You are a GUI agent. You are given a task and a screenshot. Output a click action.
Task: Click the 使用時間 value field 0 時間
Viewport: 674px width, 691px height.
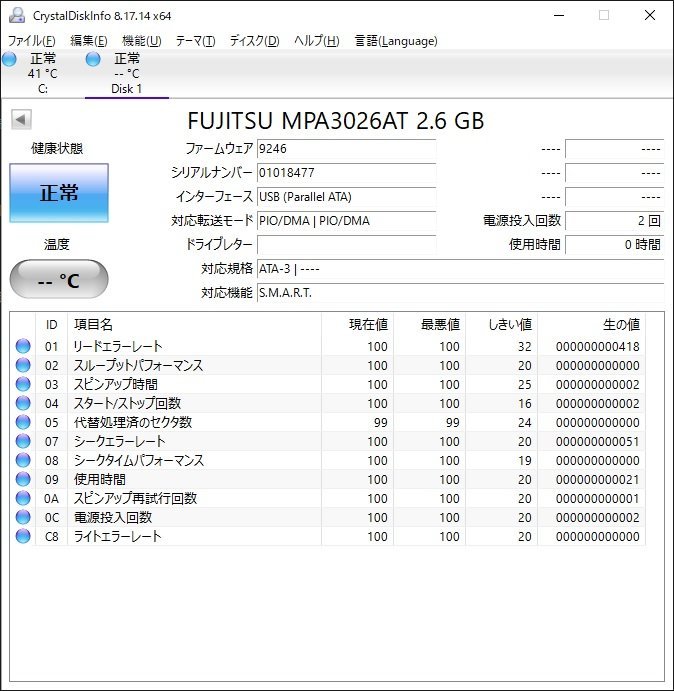click(x=614, y=245)
